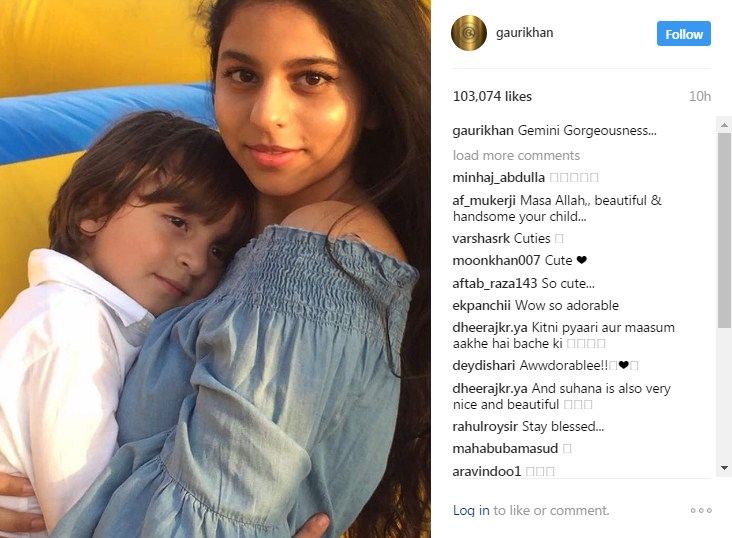Visit af_mukerji's profile
732x538 pixels.
[x=484, y=201]
